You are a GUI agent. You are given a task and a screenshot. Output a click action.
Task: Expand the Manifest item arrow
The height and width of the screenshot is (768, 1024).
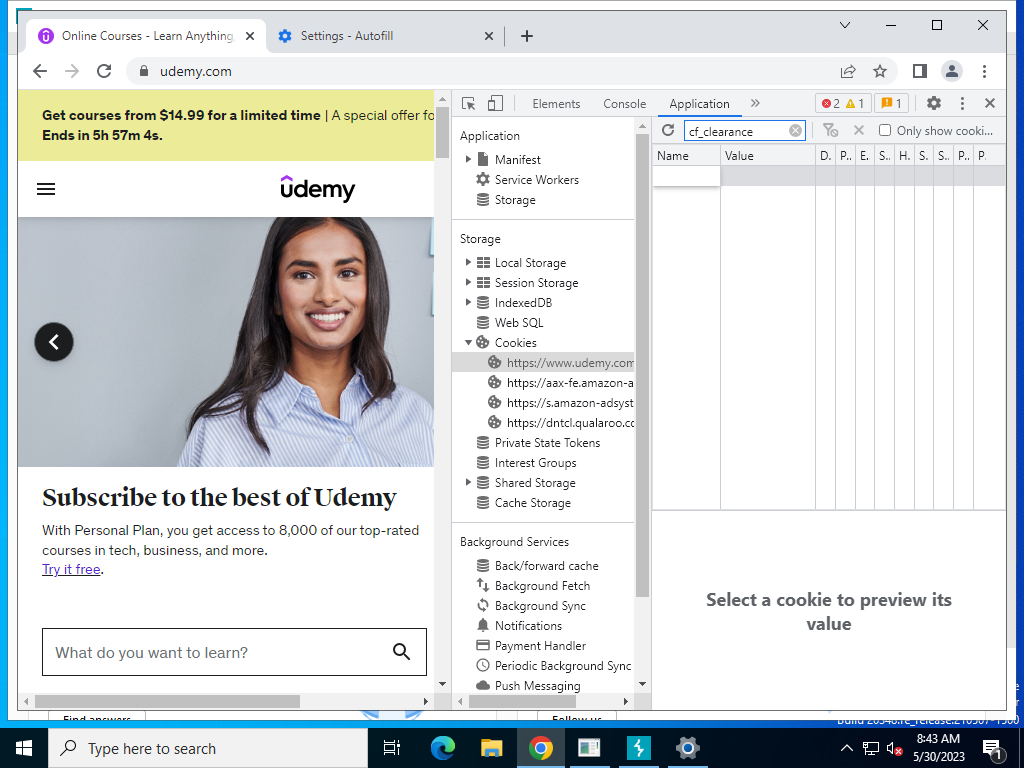468,159
